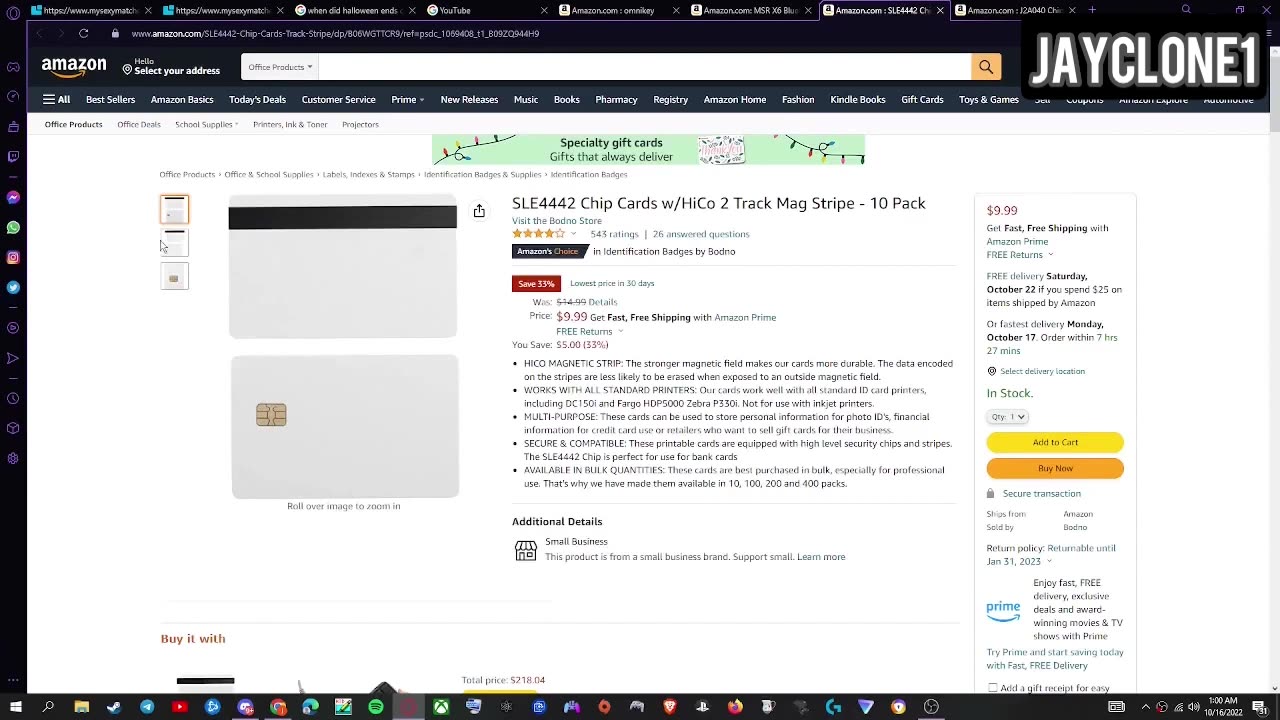Image resolution: width=1280 pixels, height=720 pixels.
Task: Click the browser address bar URL
Action: tap(335, 33)
